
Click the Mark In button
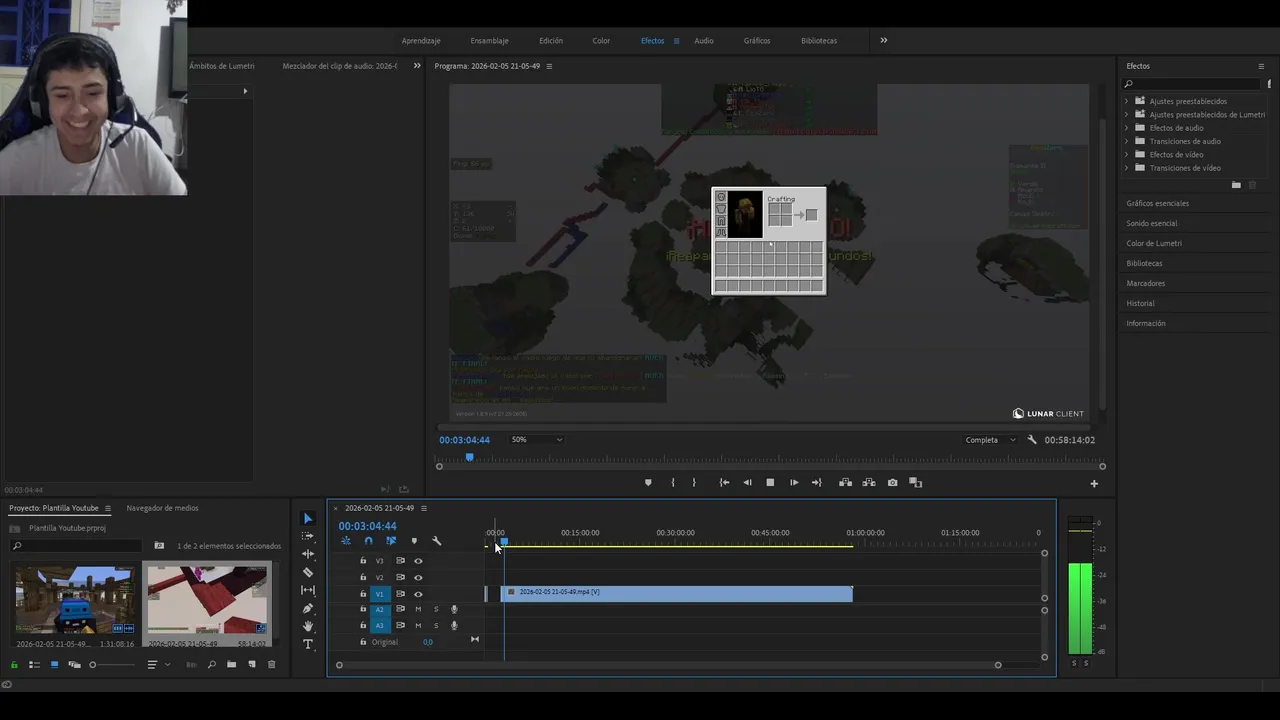tap(672, 482)
